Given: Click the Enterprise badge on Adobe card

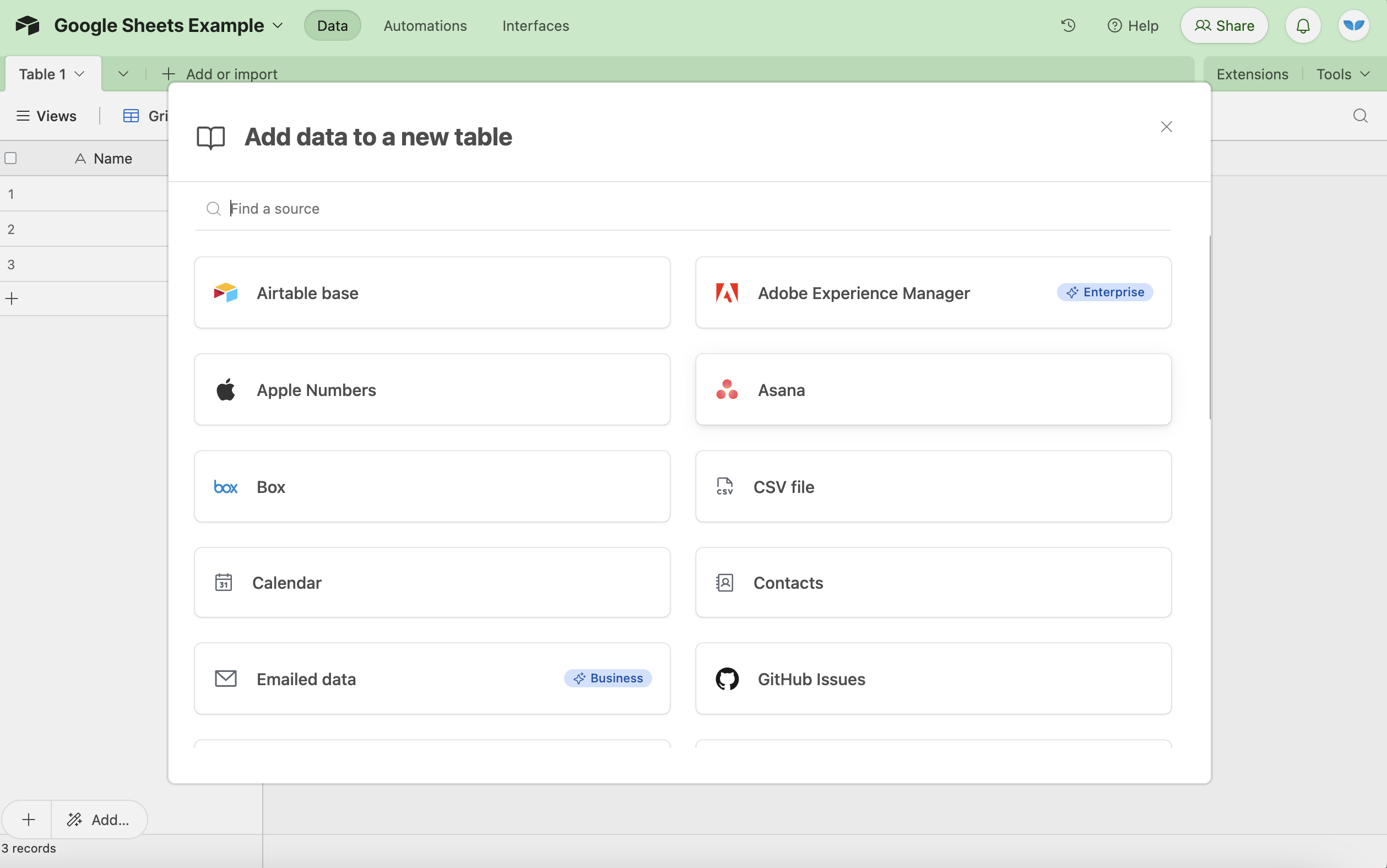Looking at the screenshot, I should point(1104,292).
